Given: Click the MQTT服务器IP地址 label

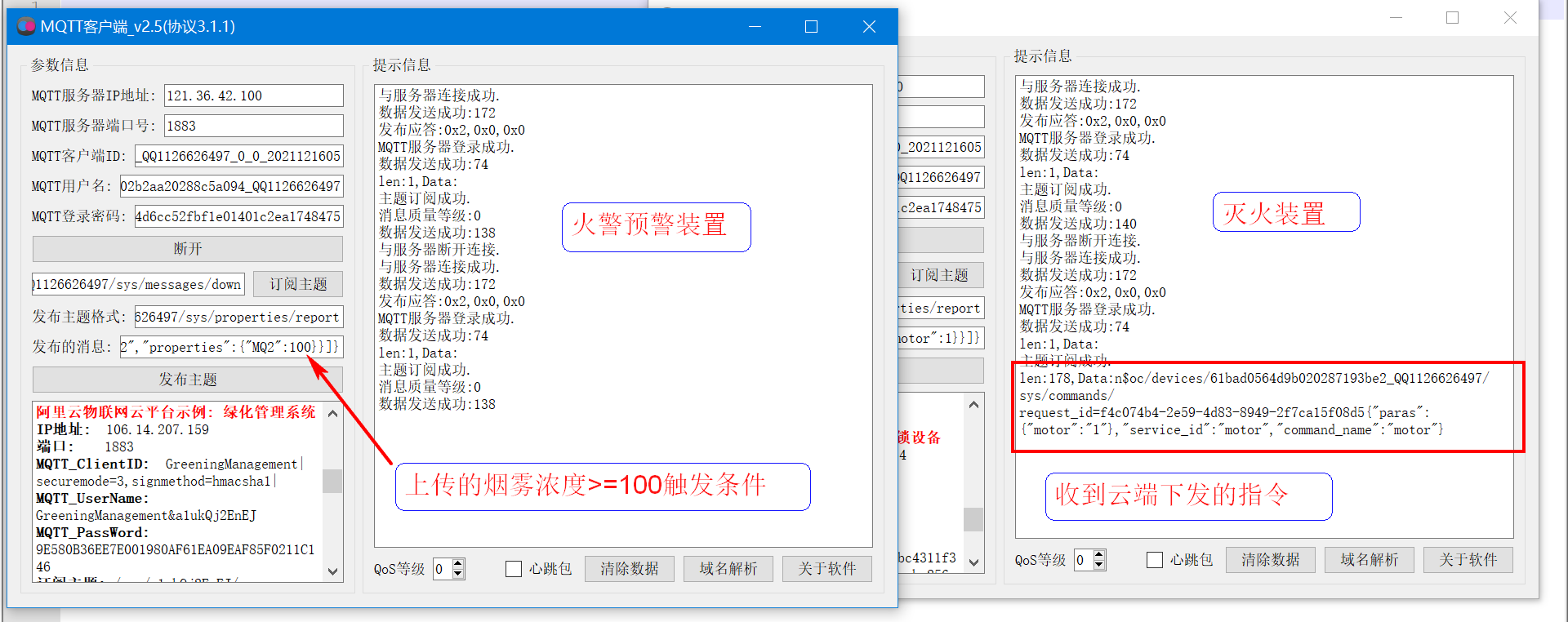Looking at the screenshot, I should [x=94, y=96].
